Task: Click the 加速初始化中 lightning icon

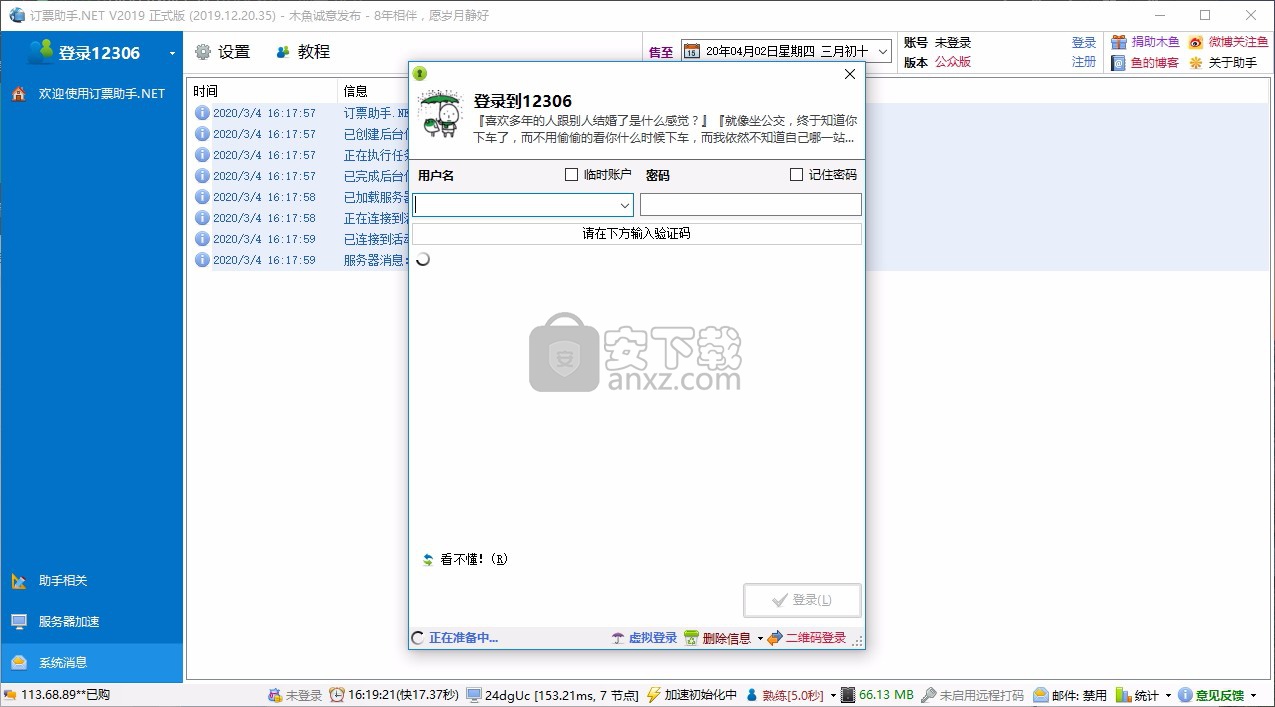Action: [x=654, y=695]
